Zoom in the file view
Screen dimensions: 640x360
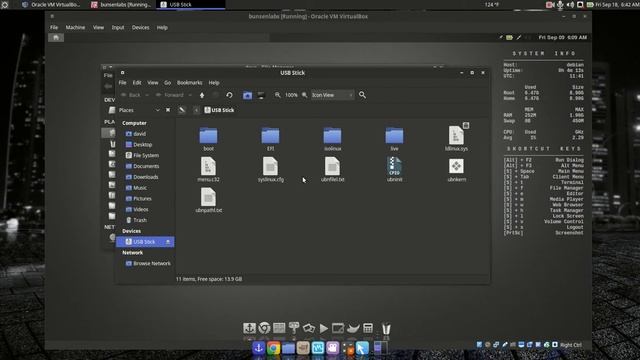click(x=304, y=95)
